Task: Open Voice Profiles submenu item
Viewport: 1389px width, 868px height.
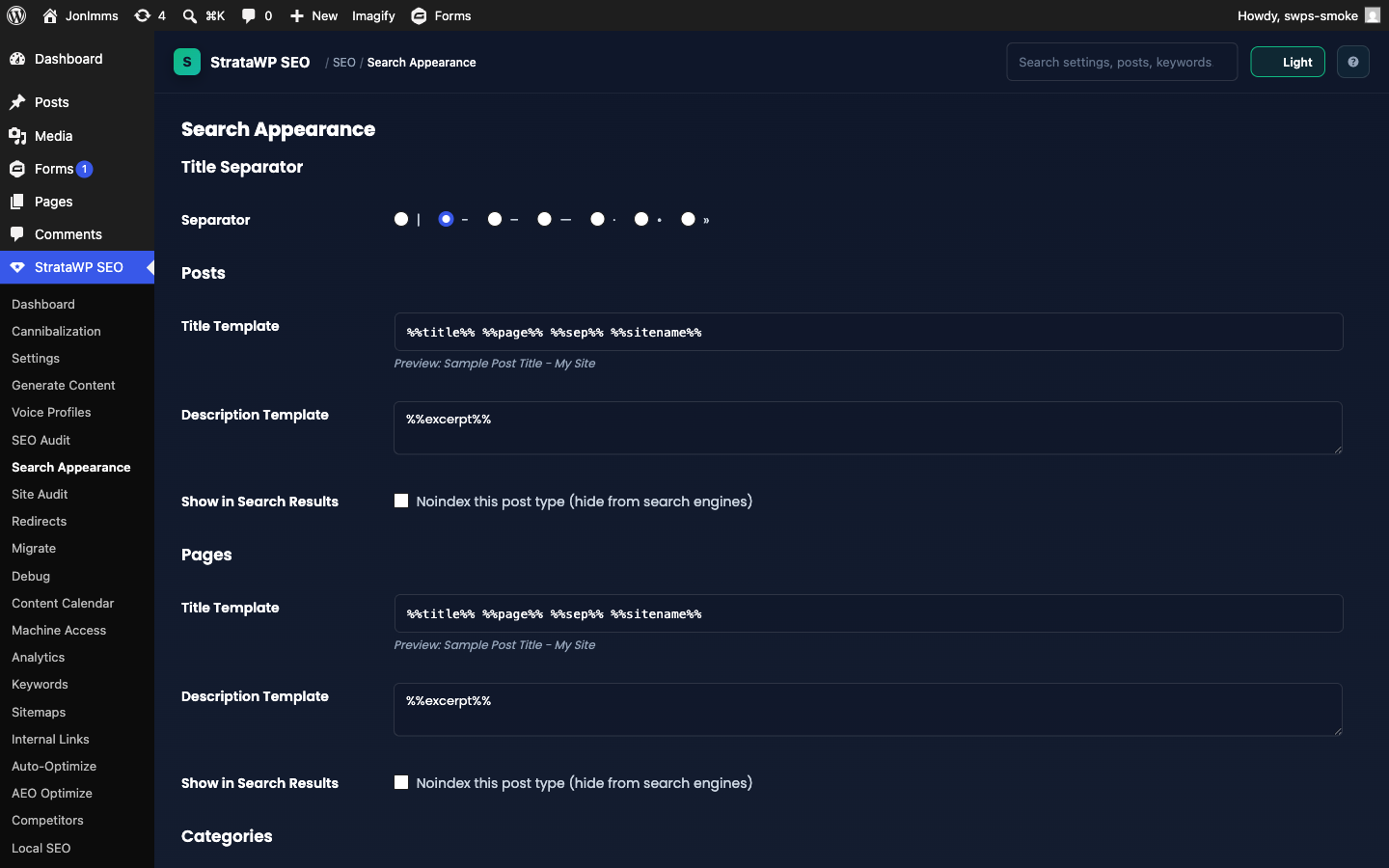Action: (51, 412)
